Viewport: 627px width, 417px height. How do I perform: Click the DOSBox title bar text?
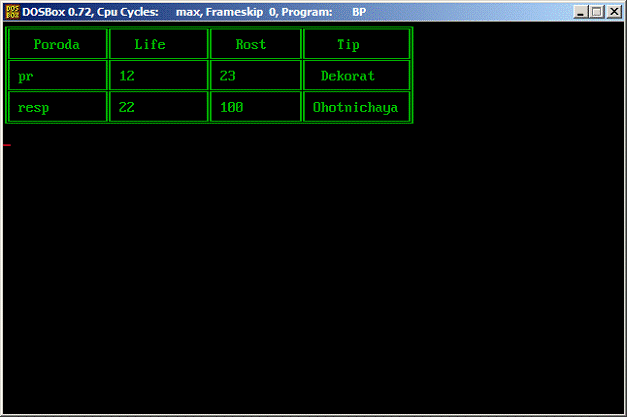194,12
